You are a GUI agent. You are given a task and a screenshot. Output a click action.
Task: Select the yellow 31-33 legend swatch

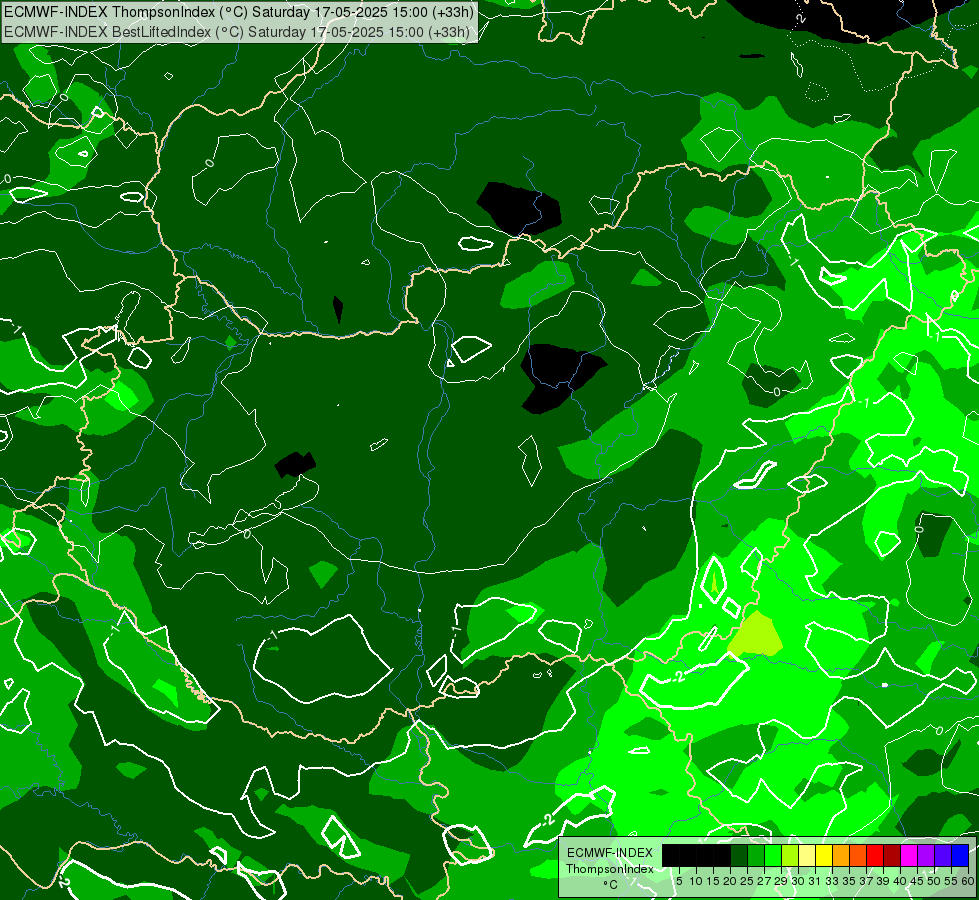[824, 855]
